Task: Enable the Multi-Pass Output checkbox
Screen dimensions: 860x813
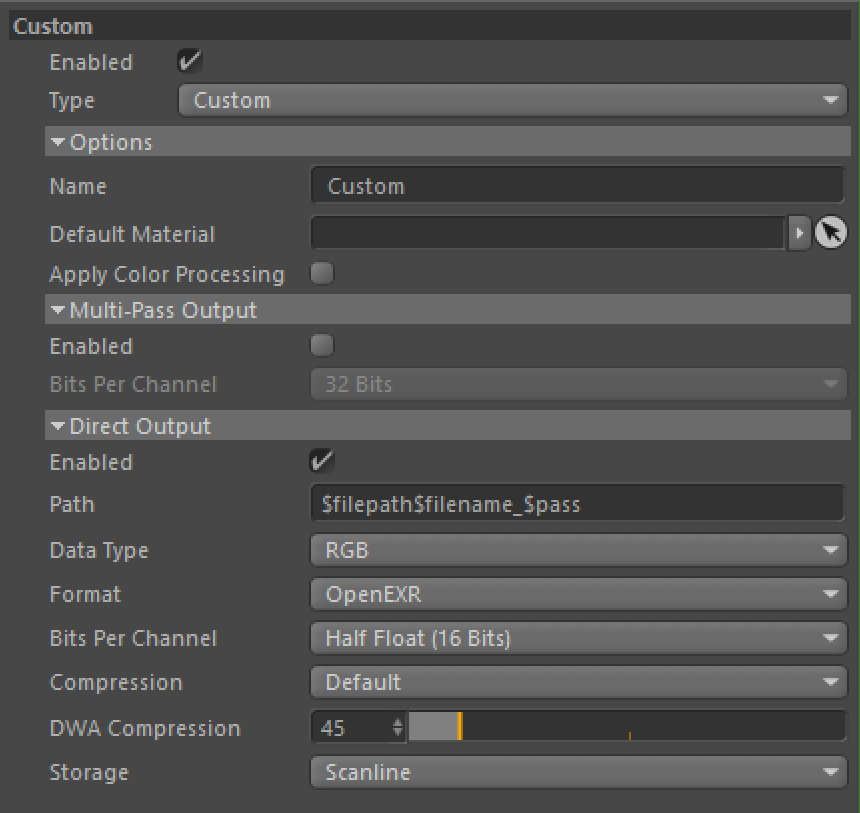Action: pos(322,346)
